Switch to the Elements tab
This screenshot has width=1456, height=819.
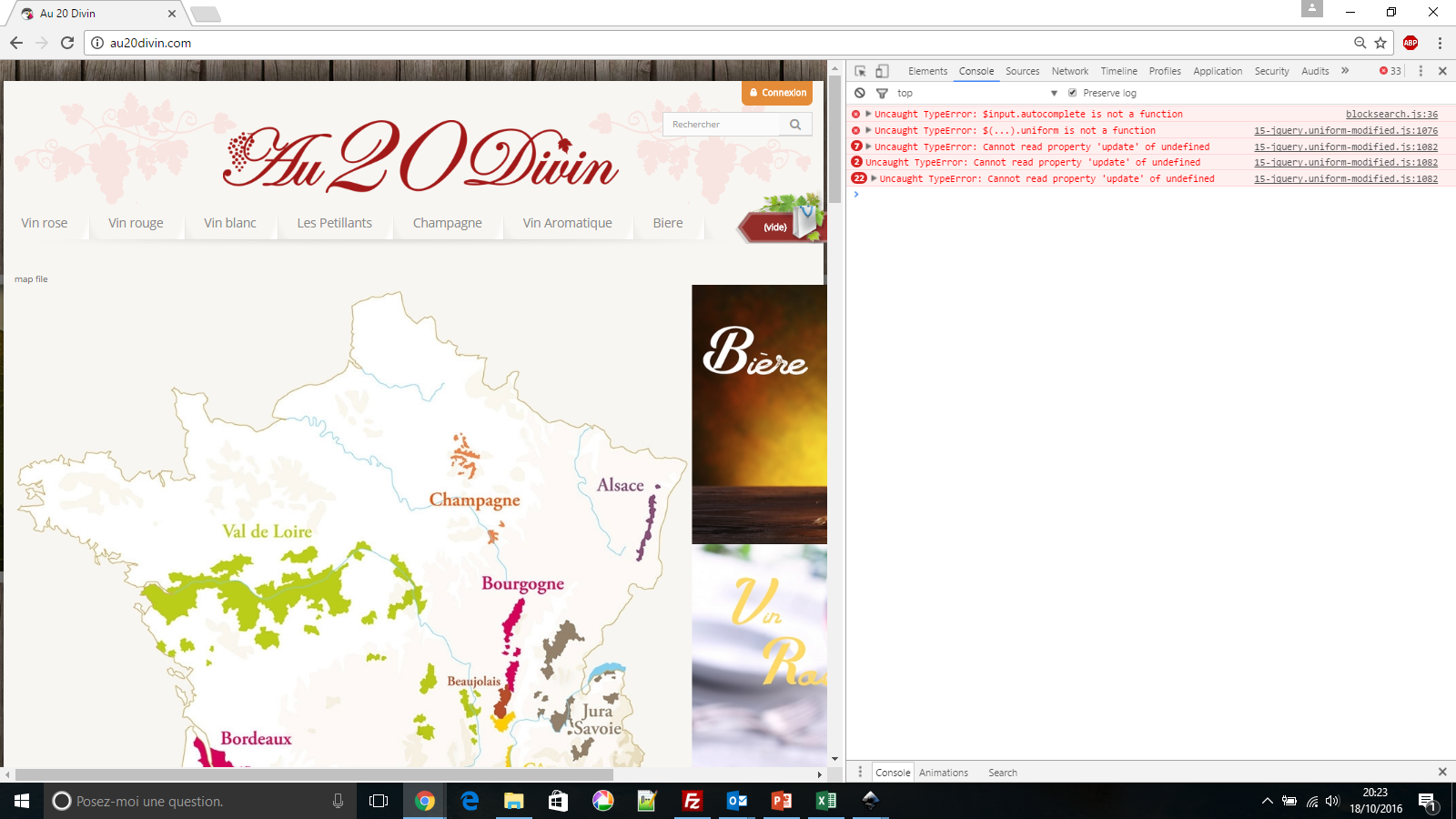[927, 71]
